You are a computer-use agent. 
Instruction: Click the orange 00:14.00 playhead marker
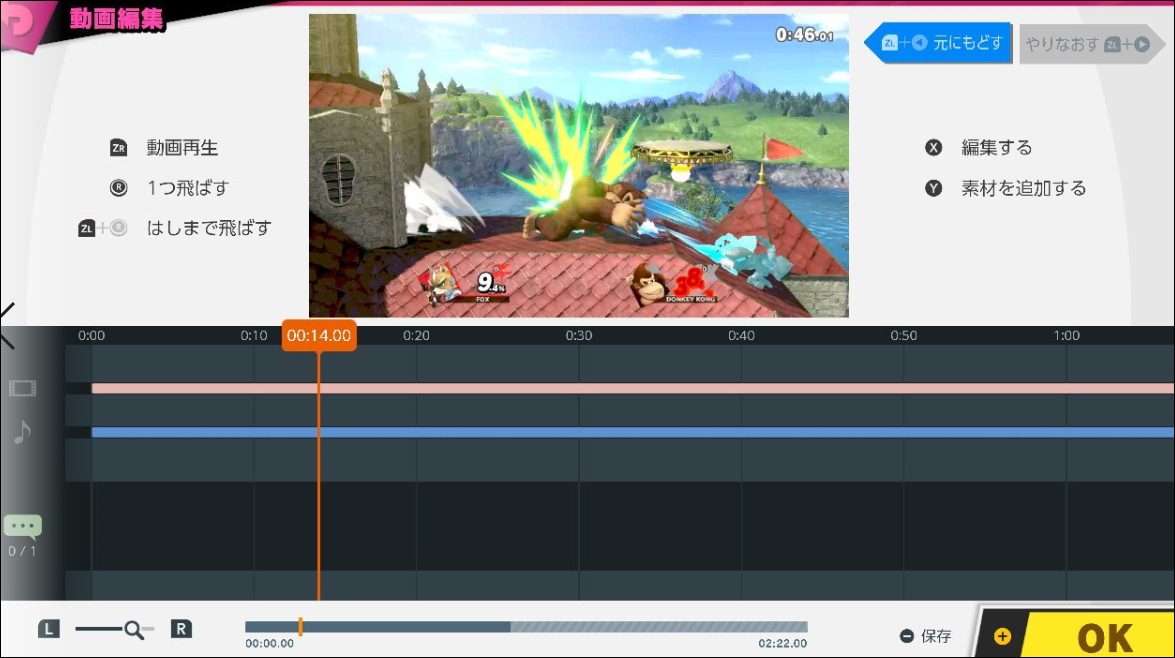[319, 336]
